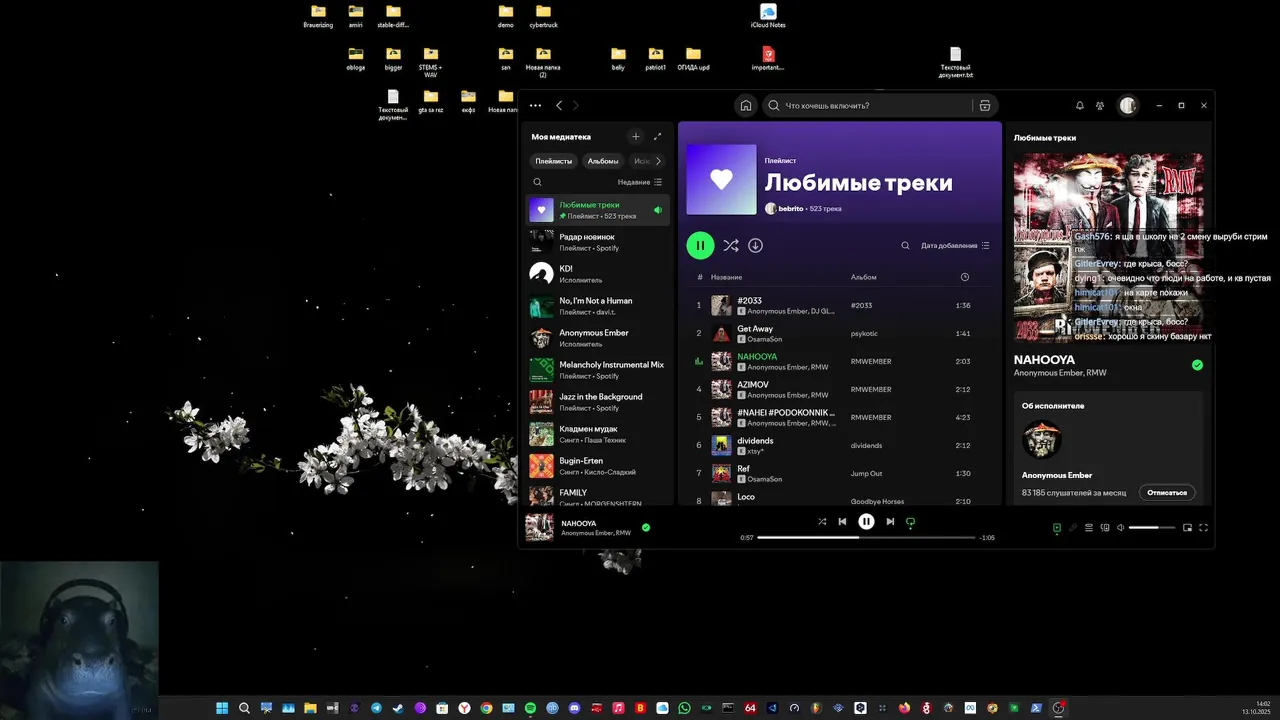This screenshot has width=1280, height=720.
Task: Open Telegram from the taskbar
Action: 376,708
